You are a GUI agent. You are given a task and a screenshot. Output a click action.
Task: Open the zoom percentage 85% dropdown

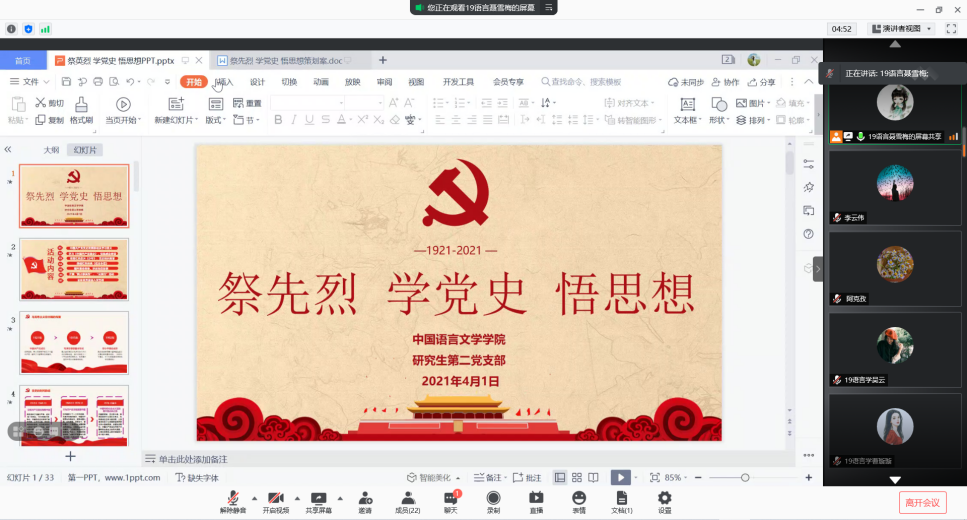[676, 477]
